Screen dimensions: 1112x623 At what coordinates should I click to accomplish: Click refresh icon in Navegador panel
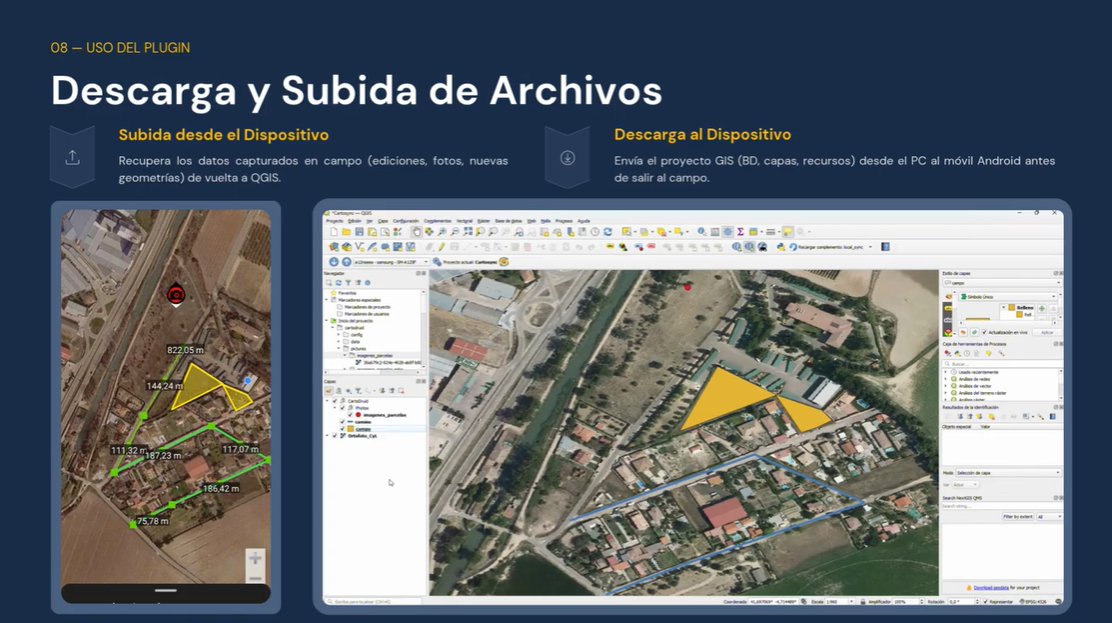click(338, 282)
